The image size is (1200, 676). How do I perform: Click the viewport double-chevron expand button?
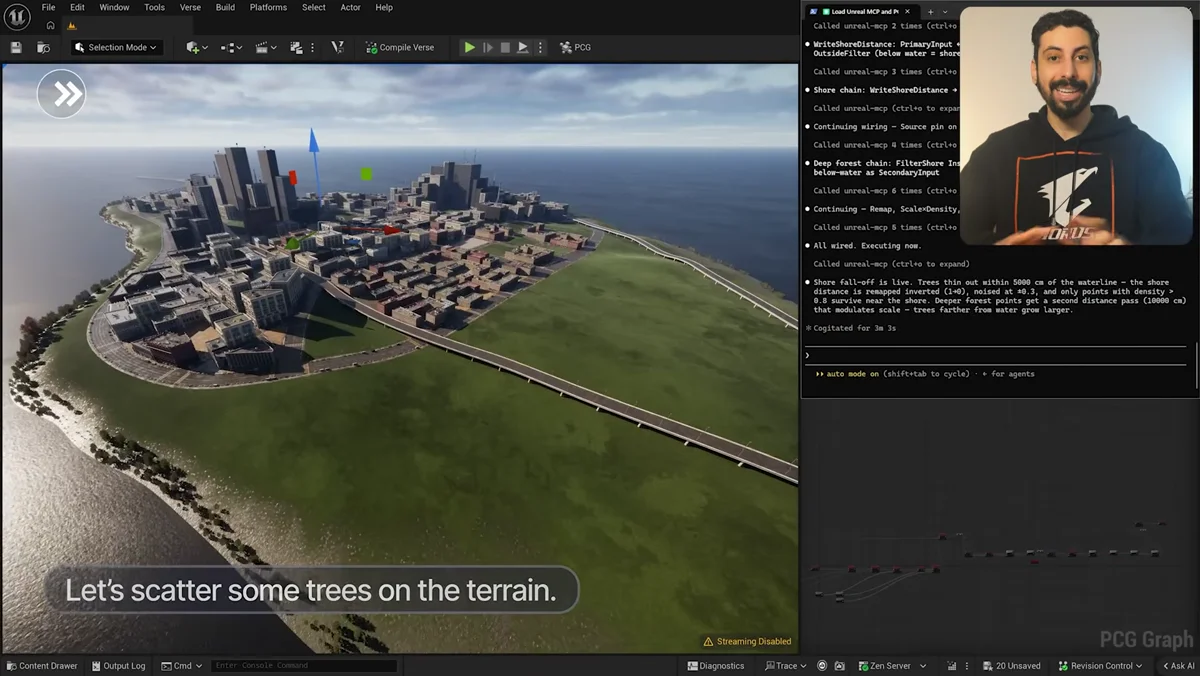[x=61, y=94]
